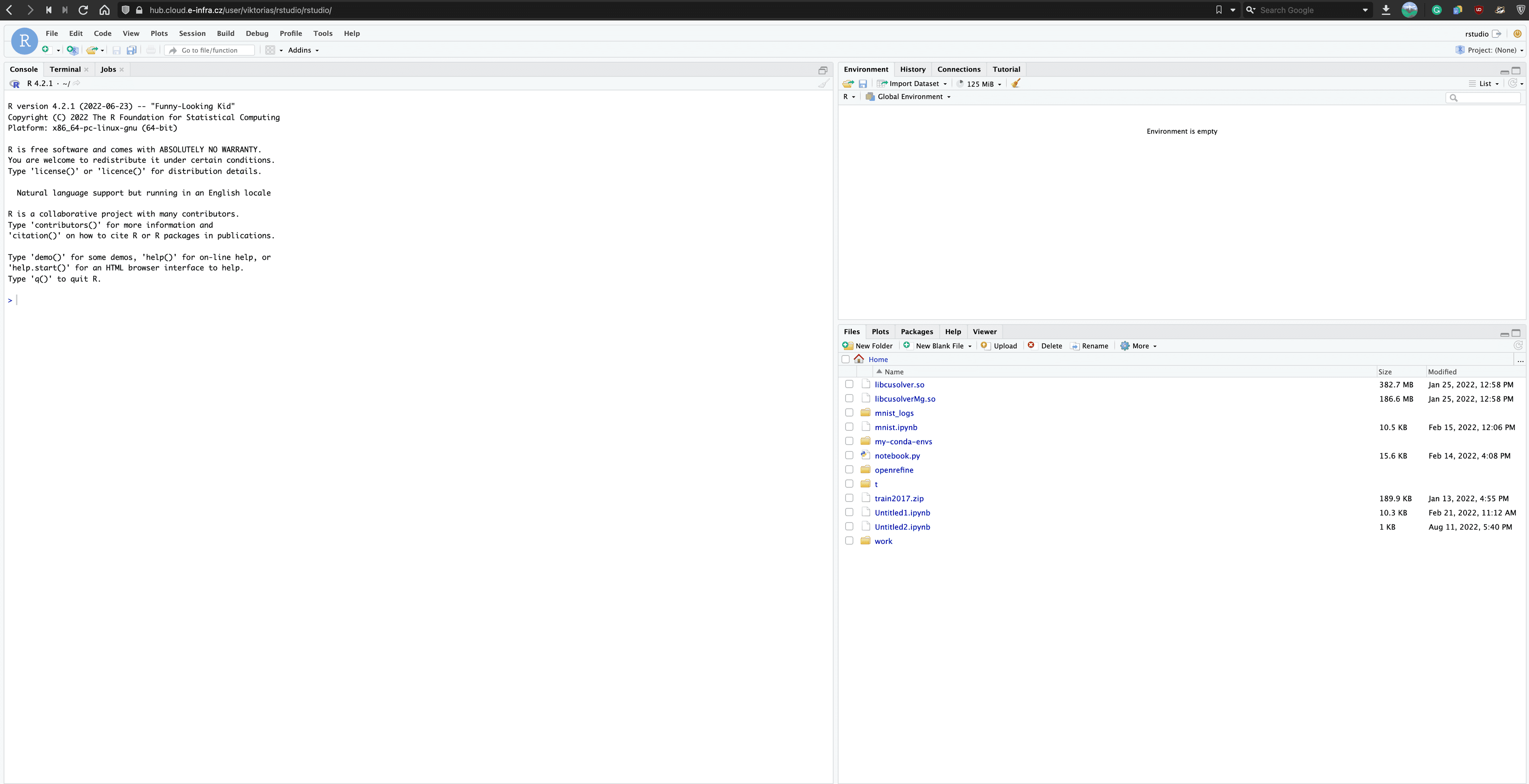
Task: Click the Go to file/function button
Action: pos(210,50)
